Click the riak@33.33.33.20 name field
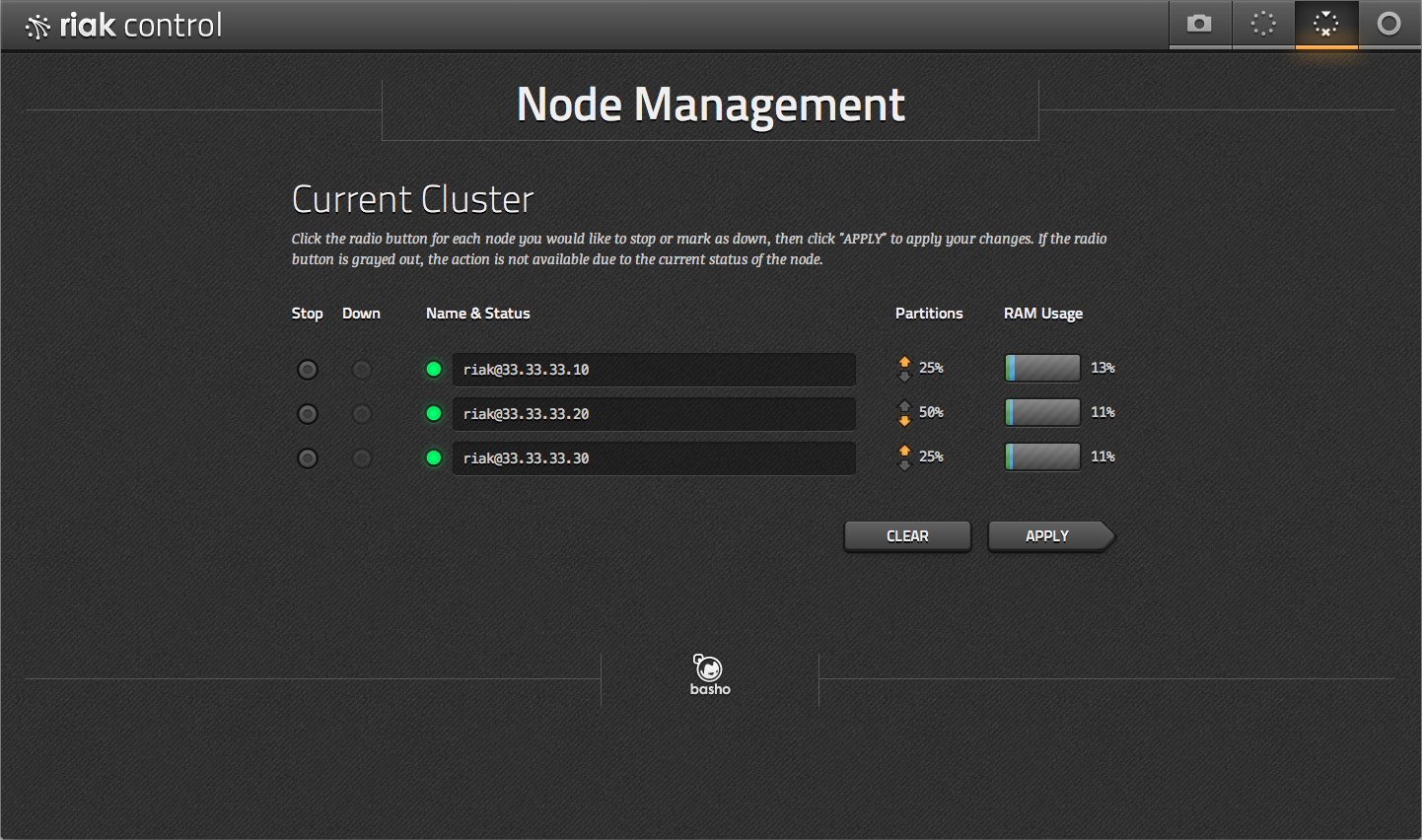 pos(653,414)
